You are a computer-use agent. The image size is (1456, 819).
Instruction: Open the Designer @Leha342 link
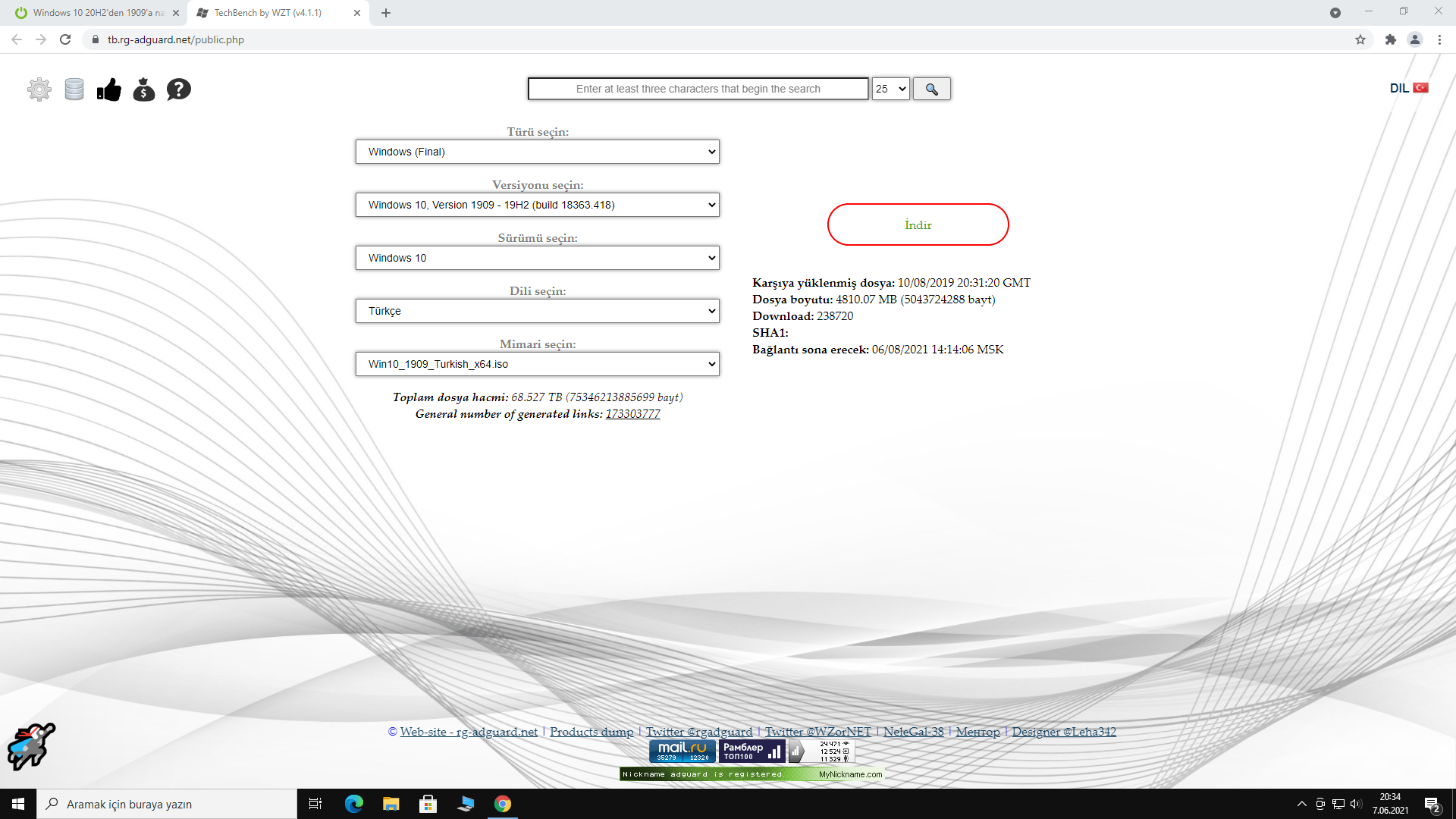pyautogui.click(x=1064, y=732)
